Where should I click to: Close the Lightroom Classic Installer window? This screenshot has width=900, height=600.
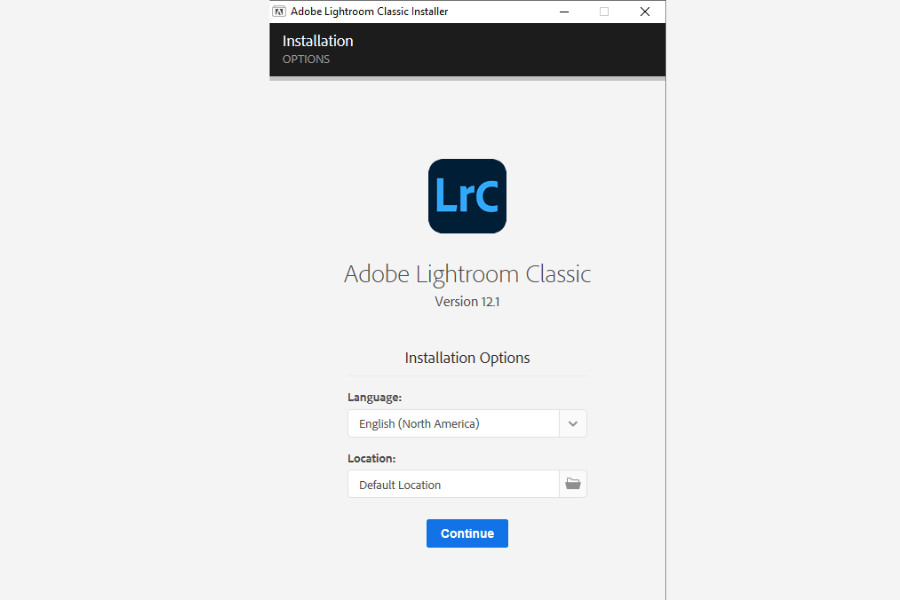point(645,12)
